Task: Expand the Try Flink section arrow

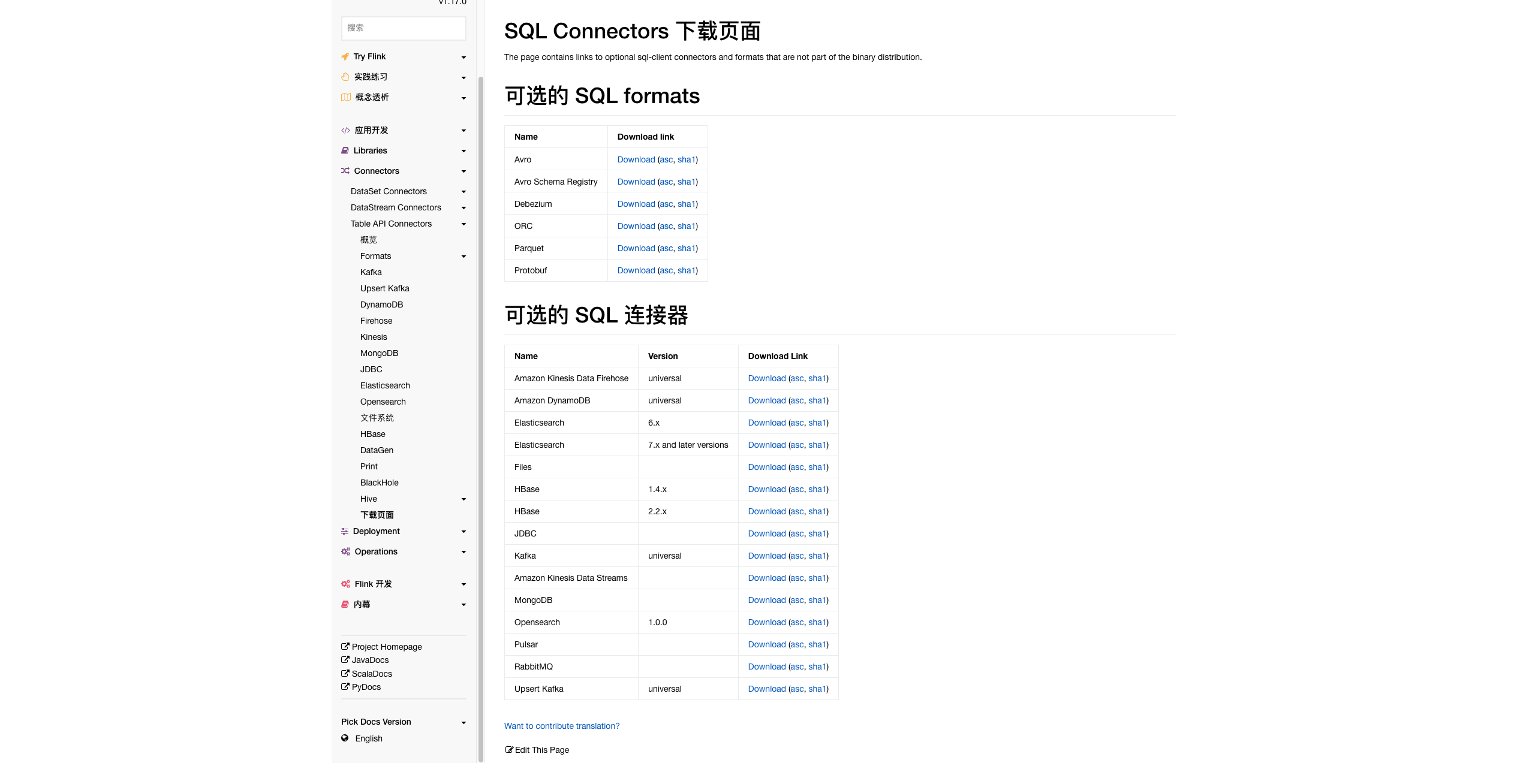Action: 463,58
